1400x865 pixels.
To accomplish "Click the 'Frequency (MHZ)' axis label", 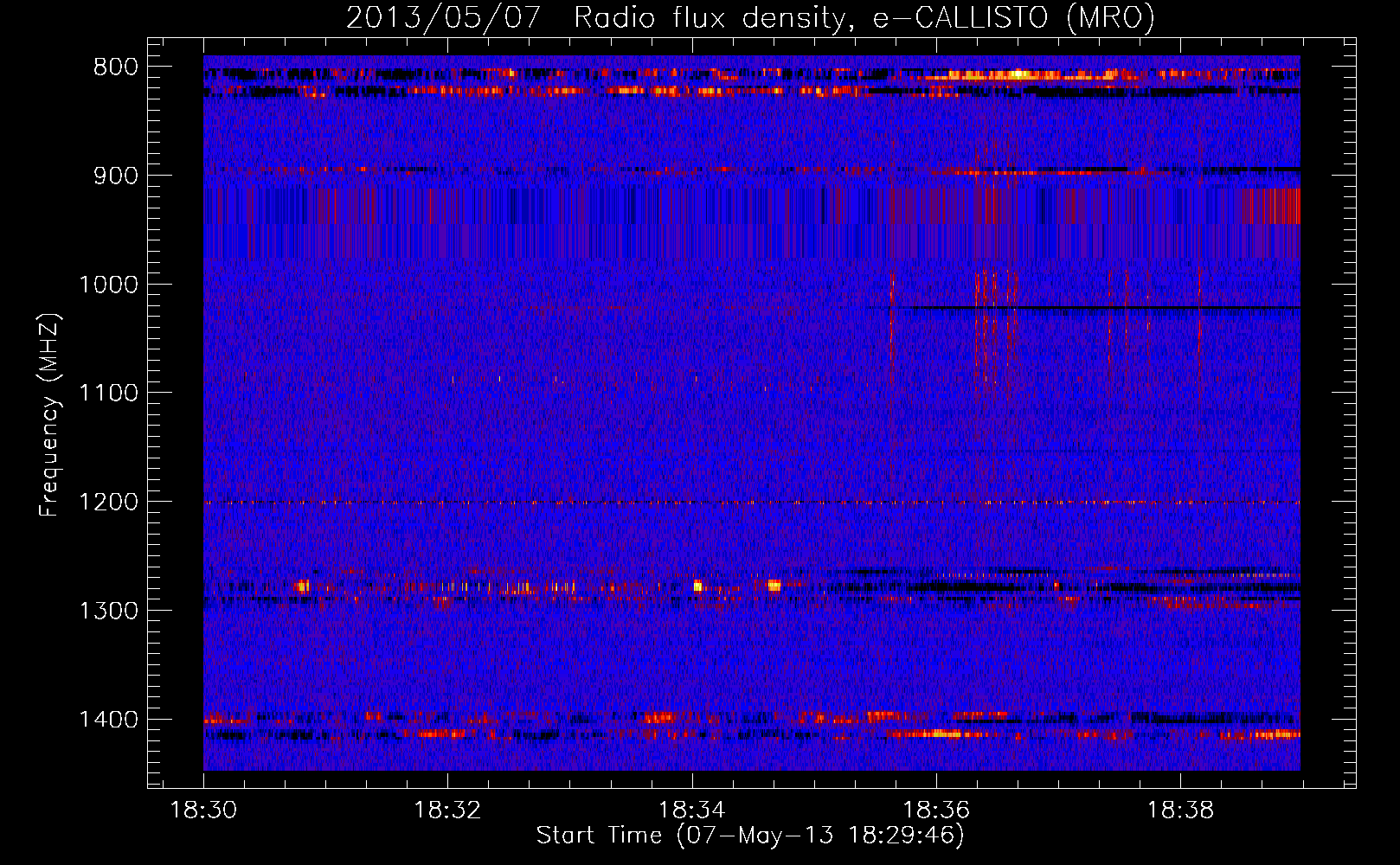I will [x=50, y=415].
